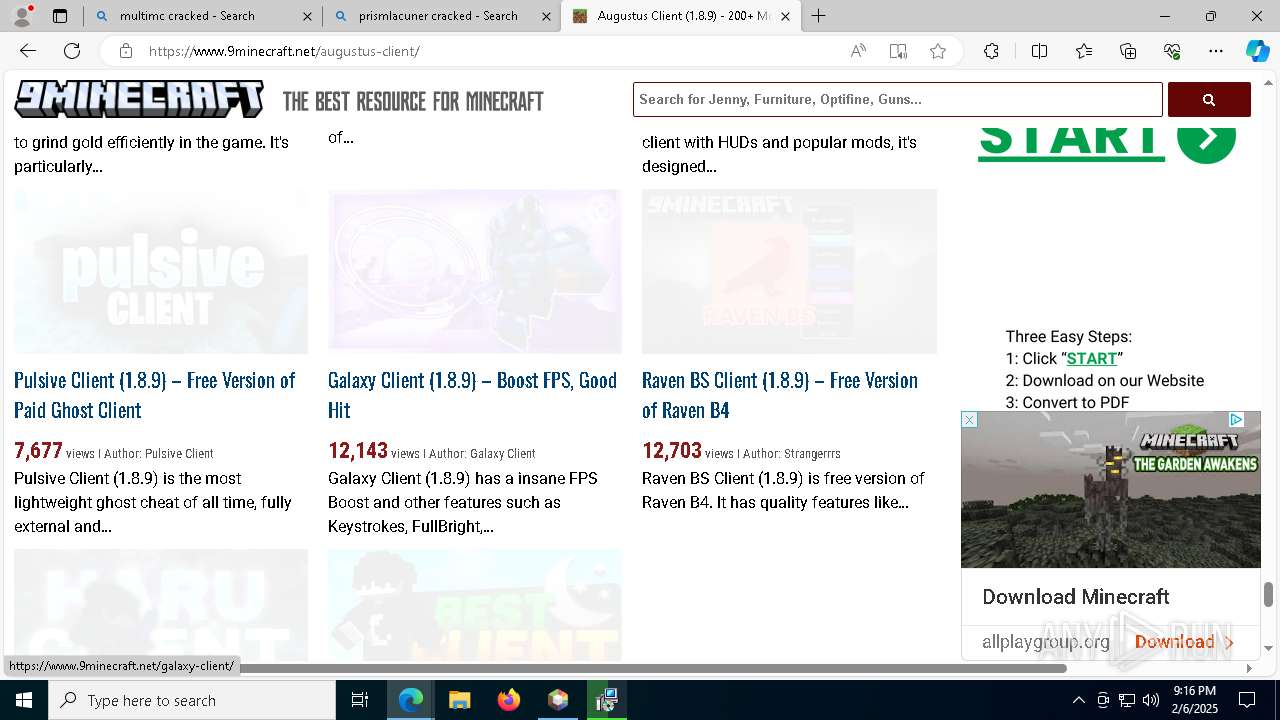Open Edge Settings and more menu
This screenshot has height=720, width=1280.
tap(1216, 51)
